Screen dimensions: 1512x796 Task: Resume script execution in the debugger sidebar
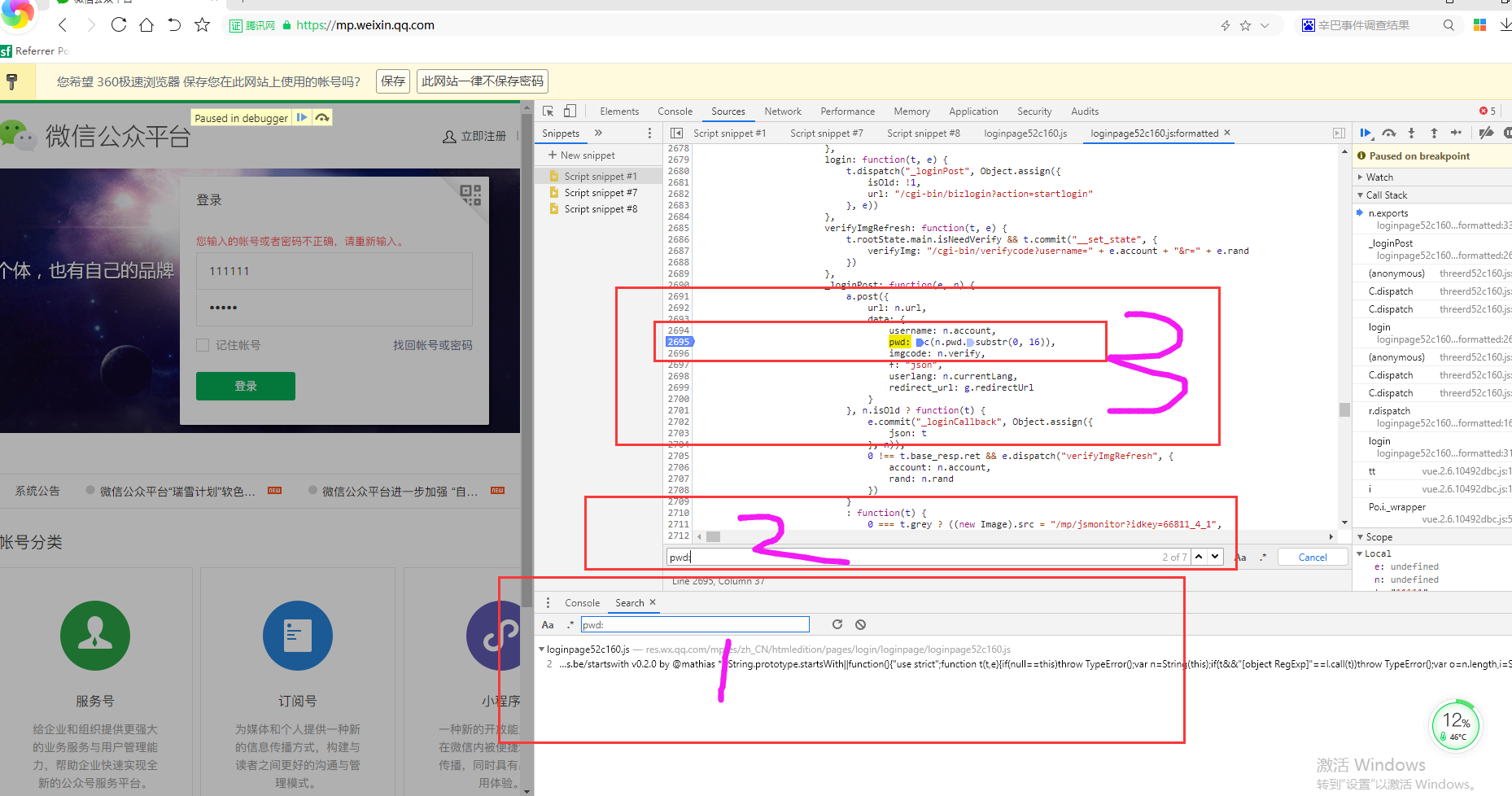(1366, 133)
